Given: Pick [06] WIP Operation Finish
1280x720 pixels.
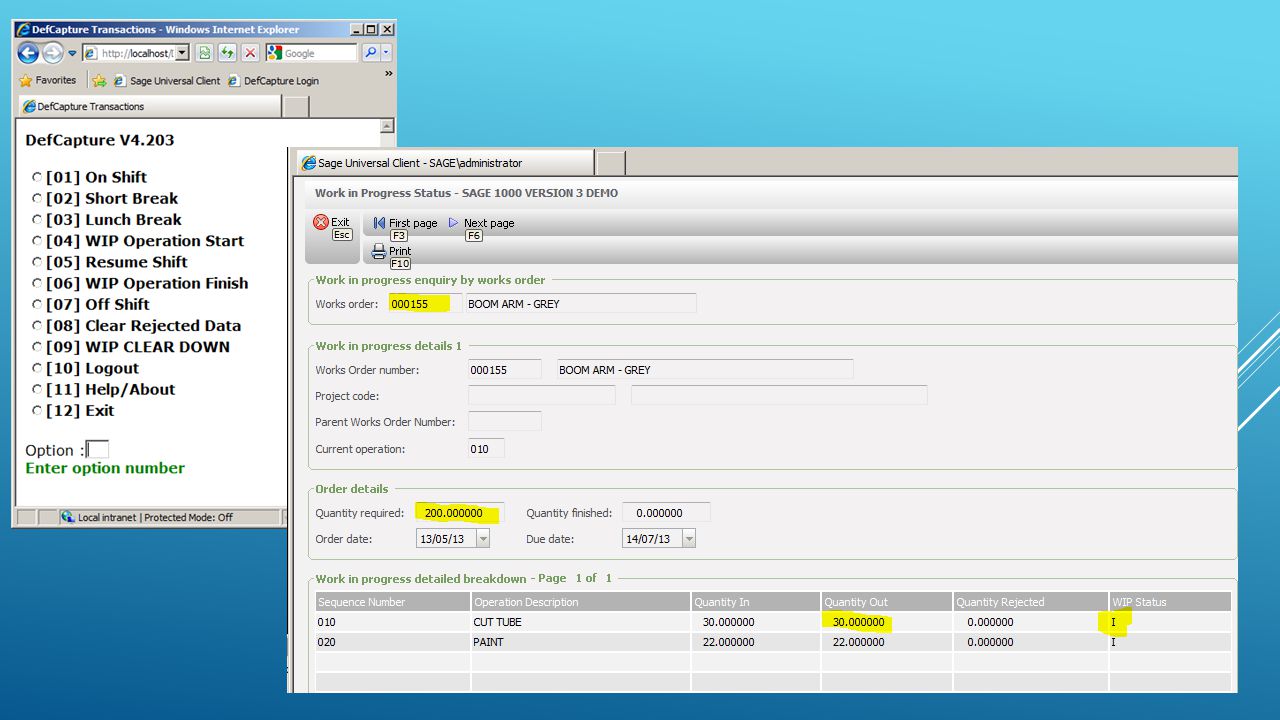Looking at the screenshot, I should pos(37,283).
